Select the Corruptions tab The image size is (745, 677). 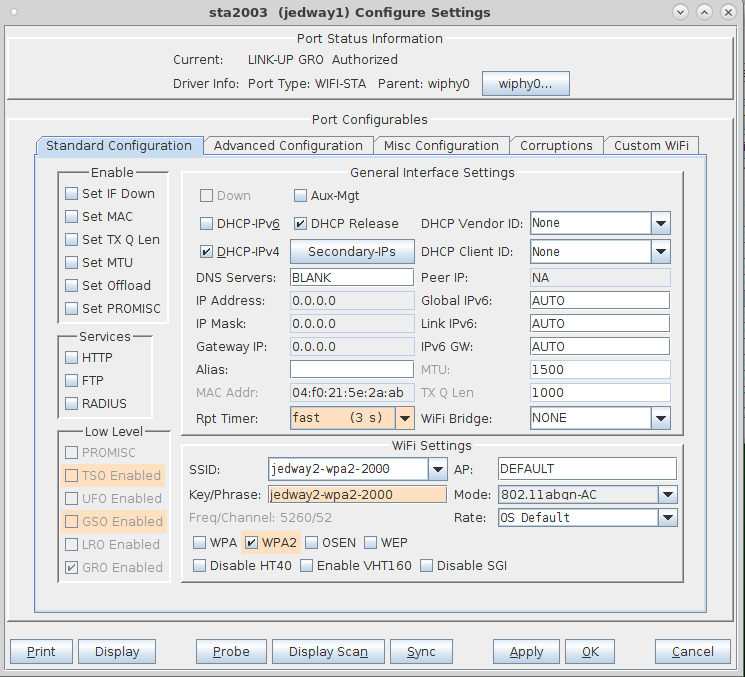[x=556, y=145]
